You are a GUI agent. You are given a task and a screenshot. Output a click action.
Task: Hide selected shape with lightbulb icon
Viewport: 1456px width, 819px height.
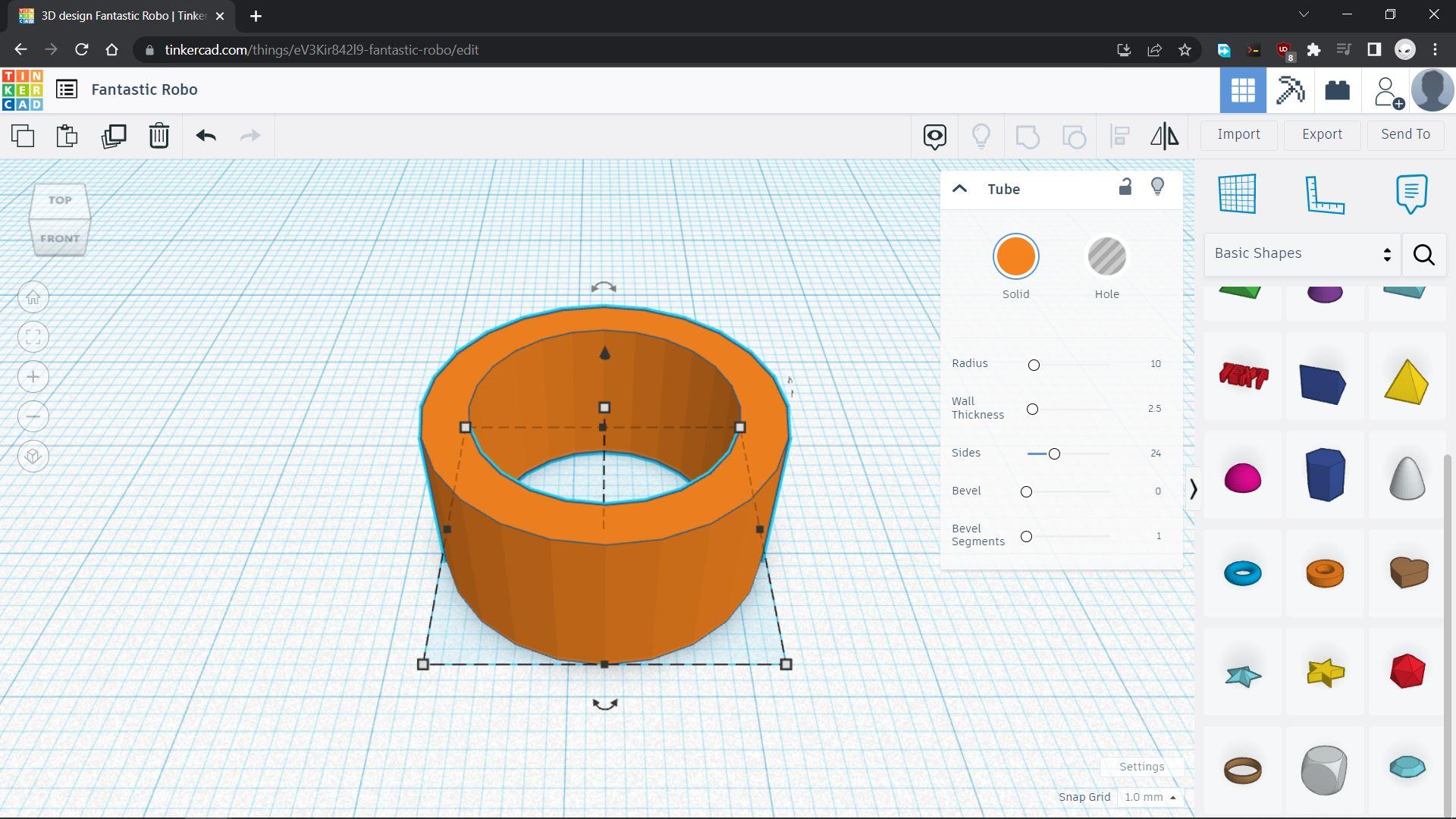pos(1157,187)
